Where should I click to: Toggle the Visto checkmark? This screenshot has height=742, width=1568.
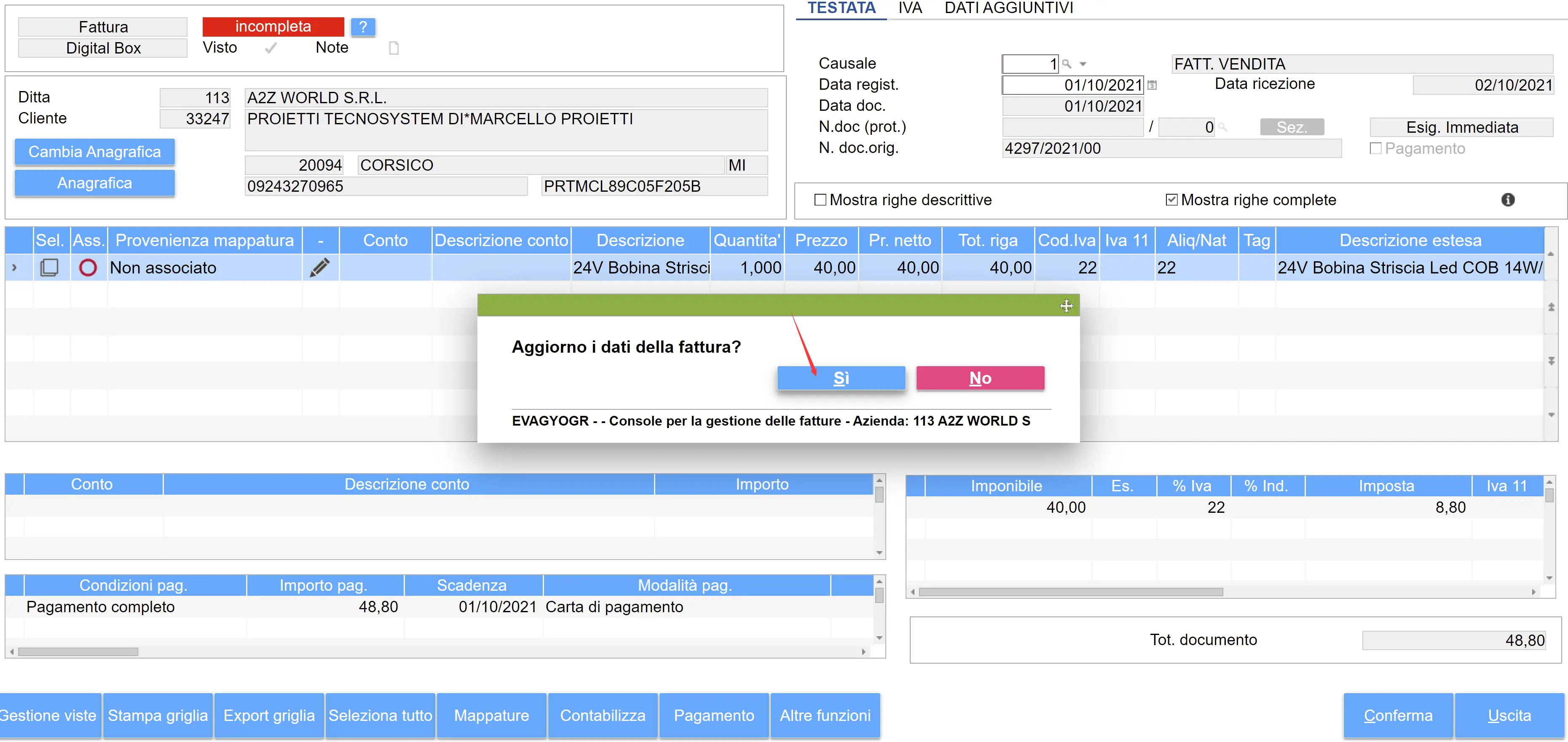click(x=271, y=48)
